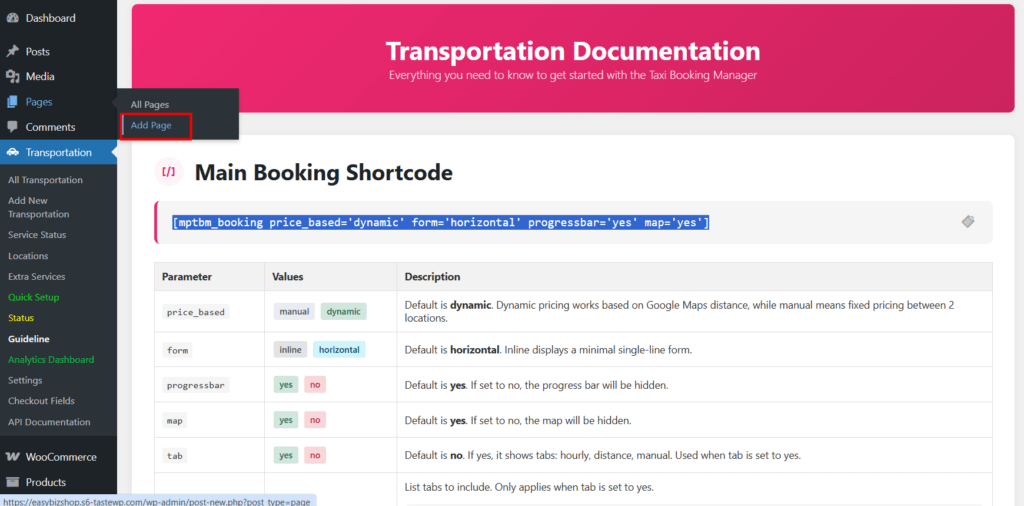Click the 'horizontal' value badge
Viewport: 1024px width, 506px height.
[x=339, y=350]
